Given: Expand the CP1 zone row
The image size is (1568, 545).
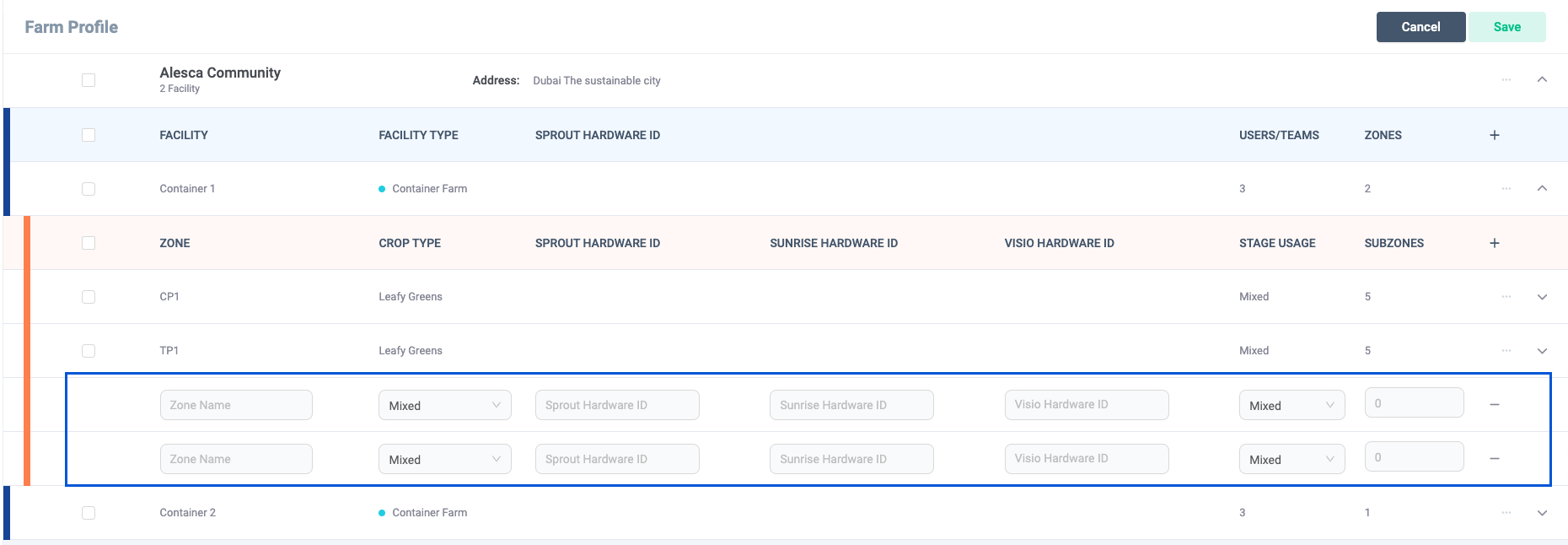Looking at the screenshot, I should 1542,297.
